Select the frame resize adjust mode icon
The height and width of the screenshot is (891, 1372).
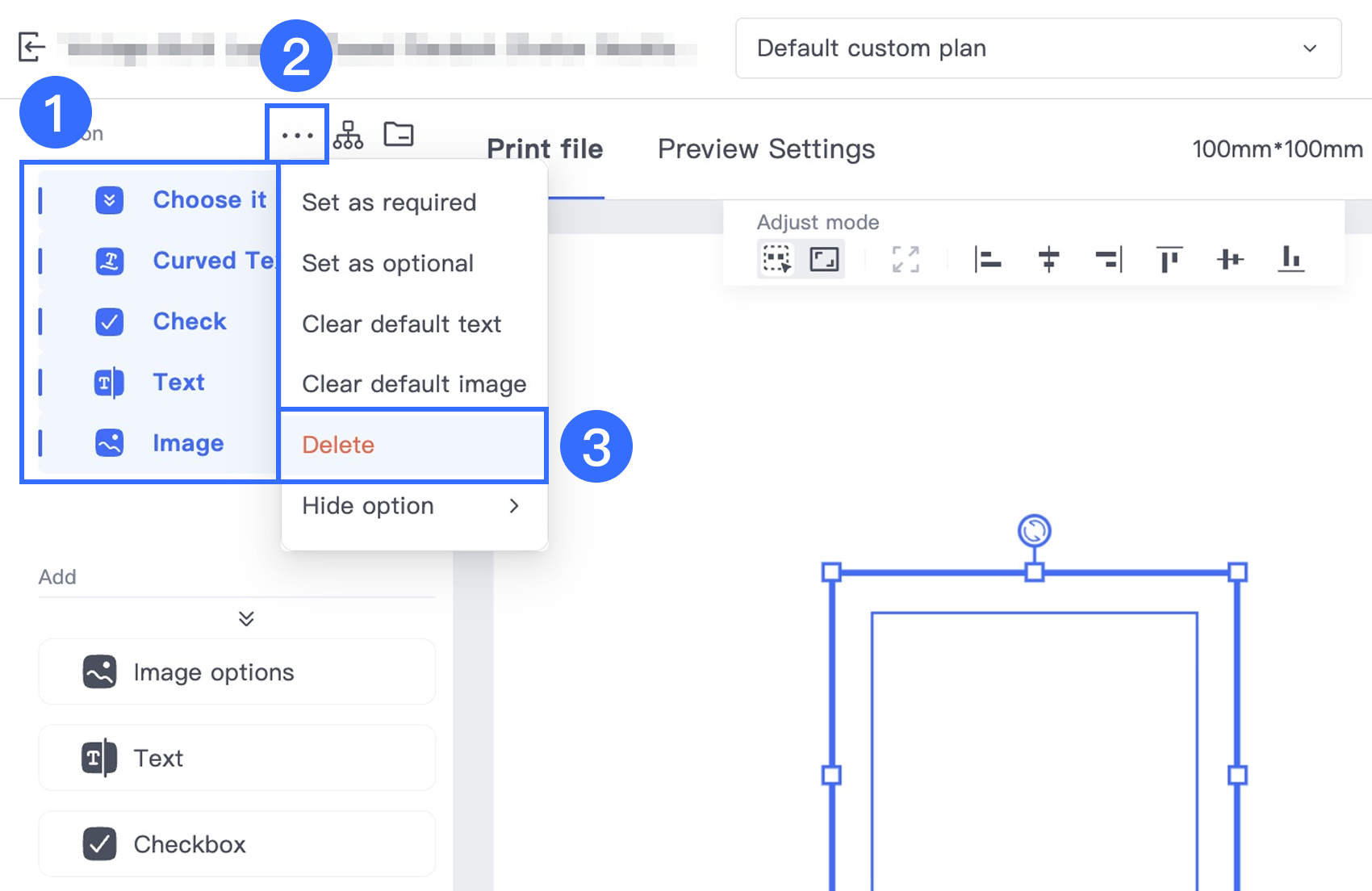(824, 259)
